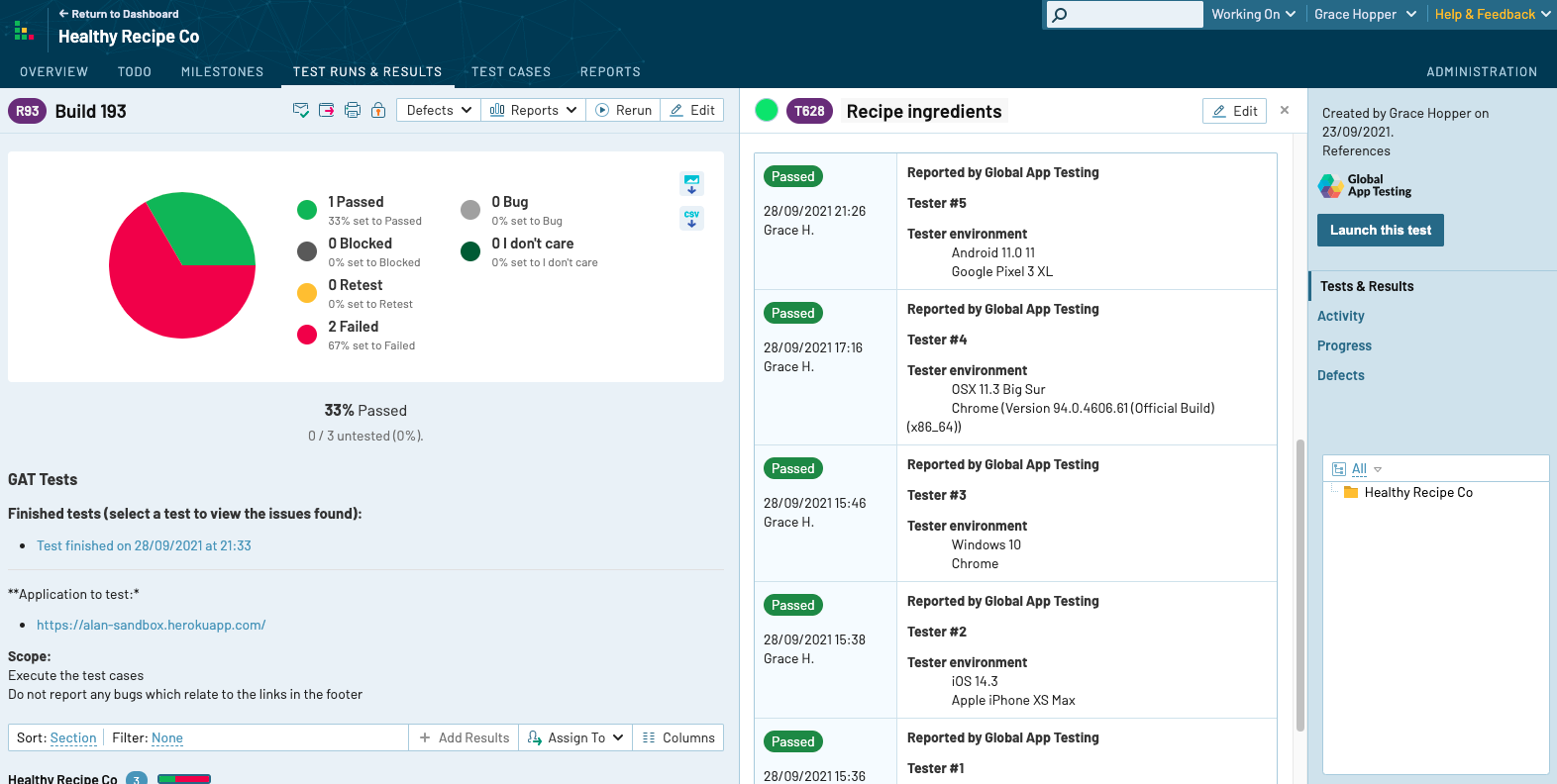Switch to the Test Cases tab

[x=510, y=71]
